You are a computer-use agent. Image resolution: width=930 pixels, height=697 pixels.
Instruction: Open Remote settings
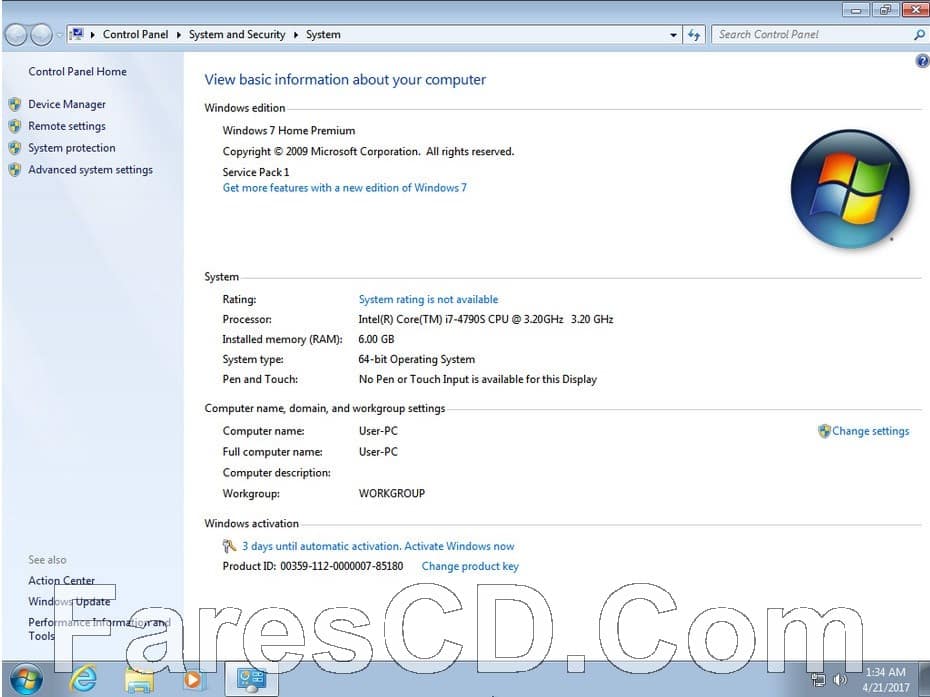coord(67,126)
